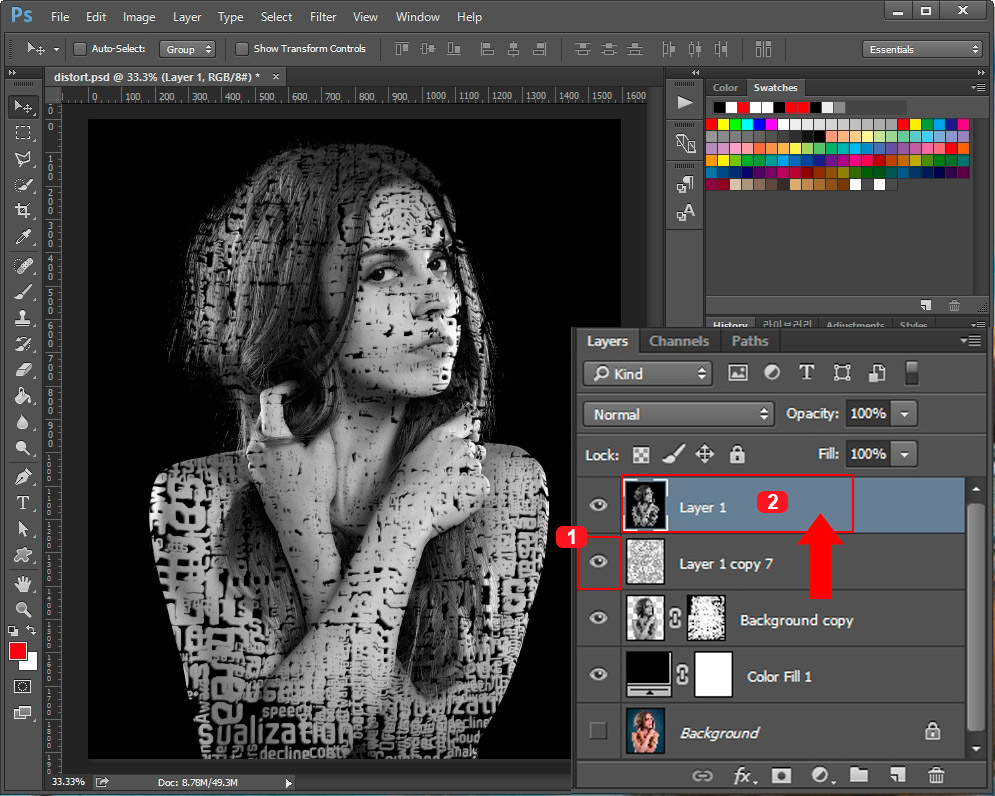Image resolution: width=995 pixels, height=796 pixels.
Task: Hide Layer 1 copy 7 visibility
Action: [x=598, y=561]
